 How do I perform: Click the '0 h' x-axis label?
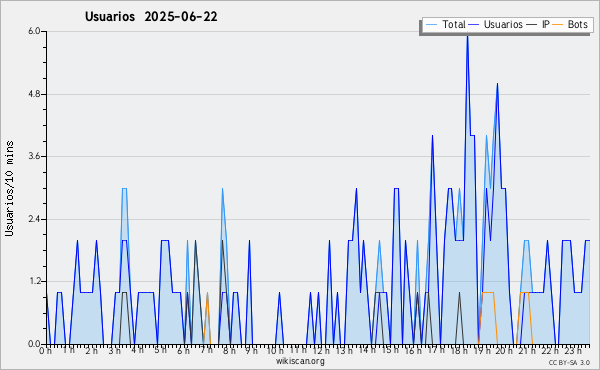point(46,351)
